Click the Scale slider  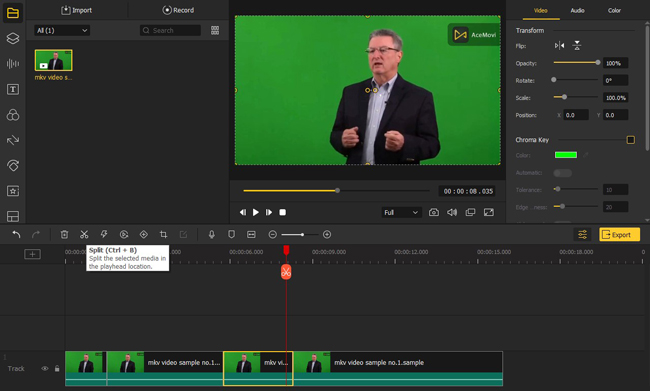coord(577,97)
